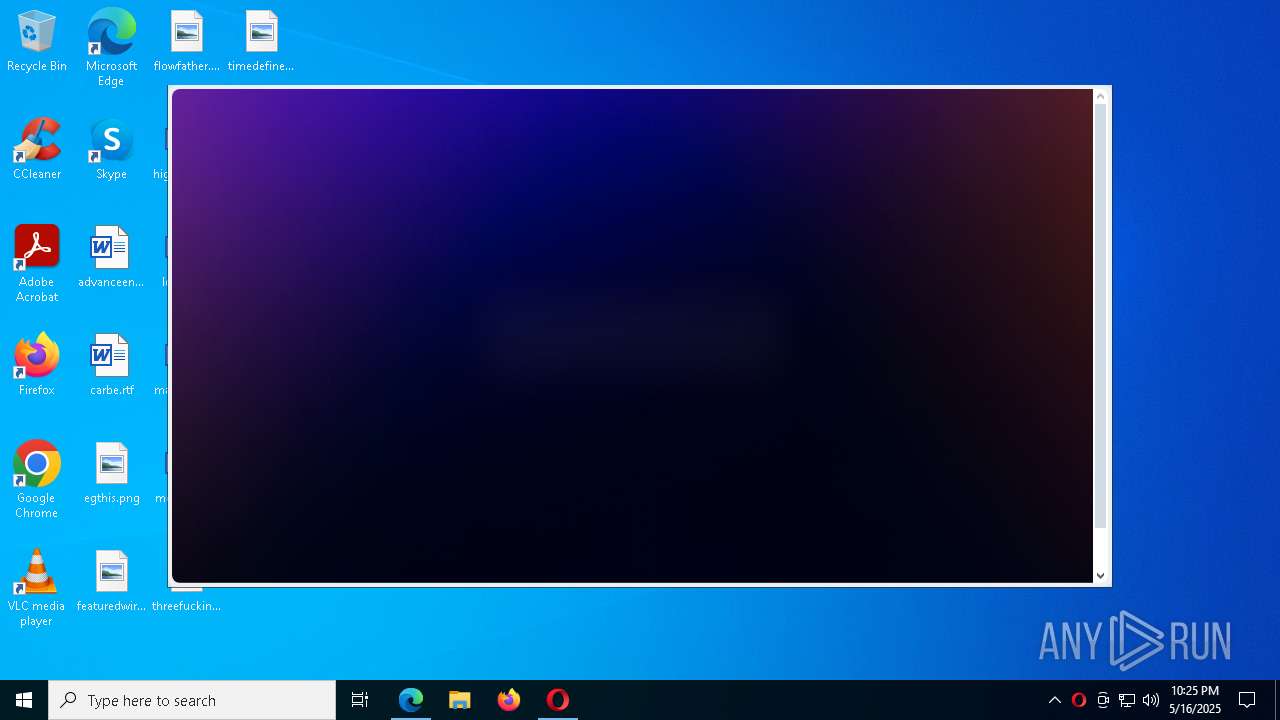Open Adobe Acrobat desktop shortcut
Viewport: 1280px width, 720px height.
[x=37, y=264]
